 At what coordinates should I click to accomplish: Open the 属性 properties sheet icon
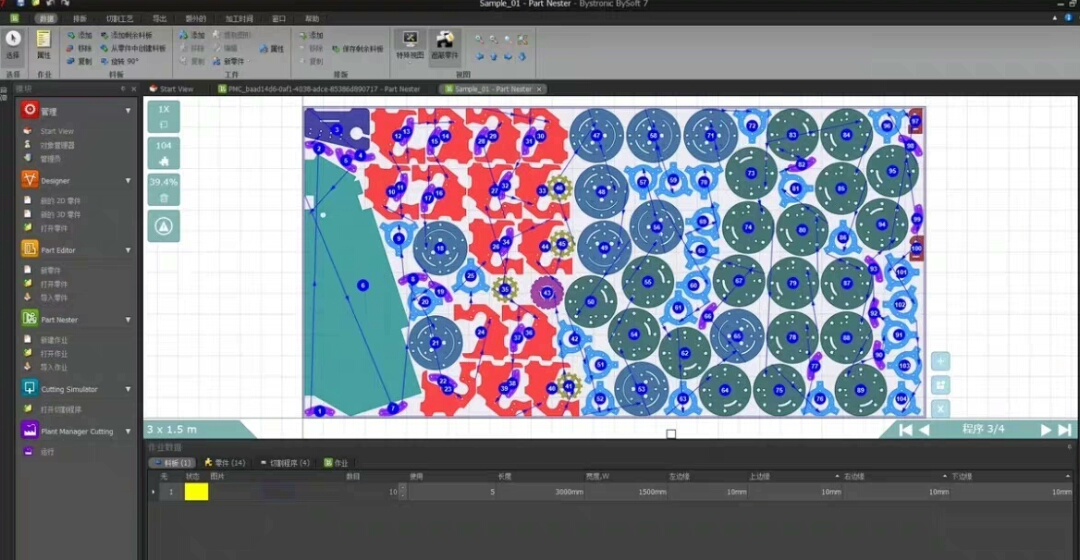(x=44, y=39)
